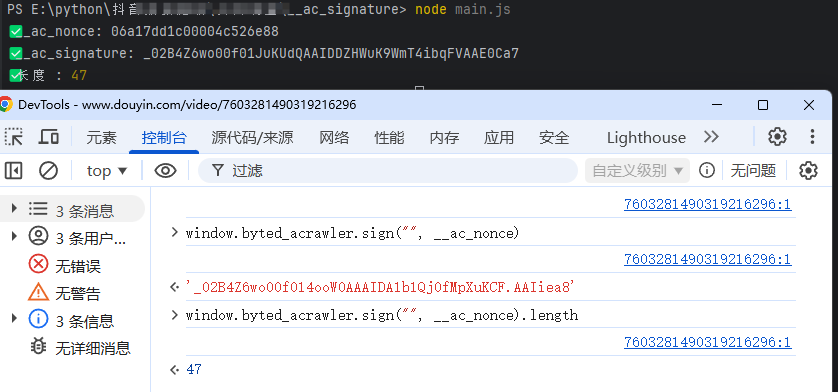
Task: Click the Chrome icon in DevTools title bar
Action: 6,104
